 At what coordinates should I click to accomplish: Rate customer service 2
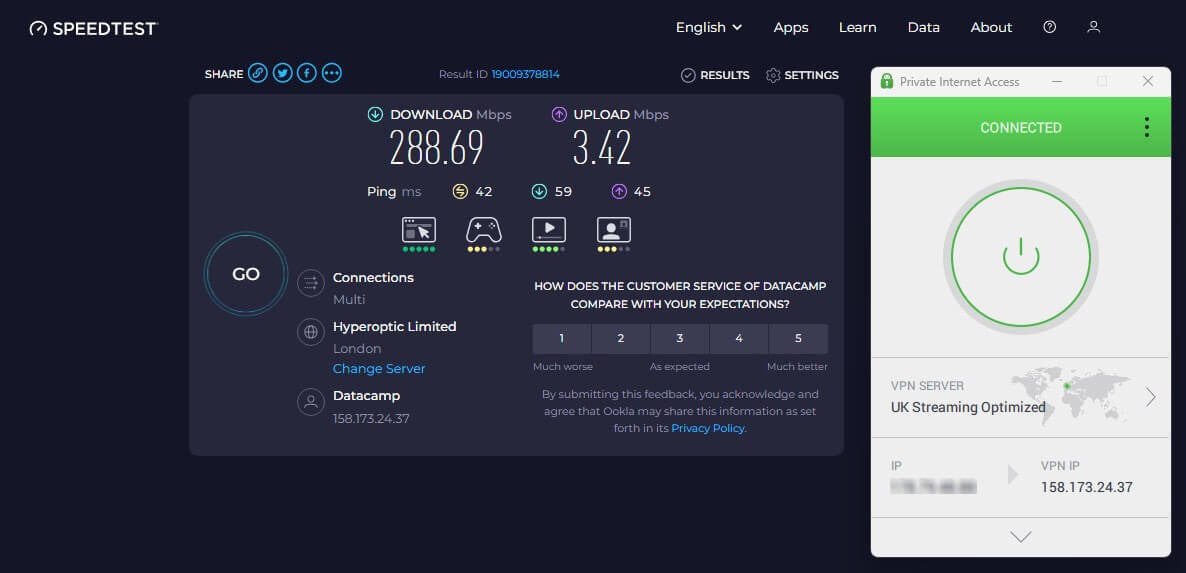pyautogui.click(x=621, y=339)
